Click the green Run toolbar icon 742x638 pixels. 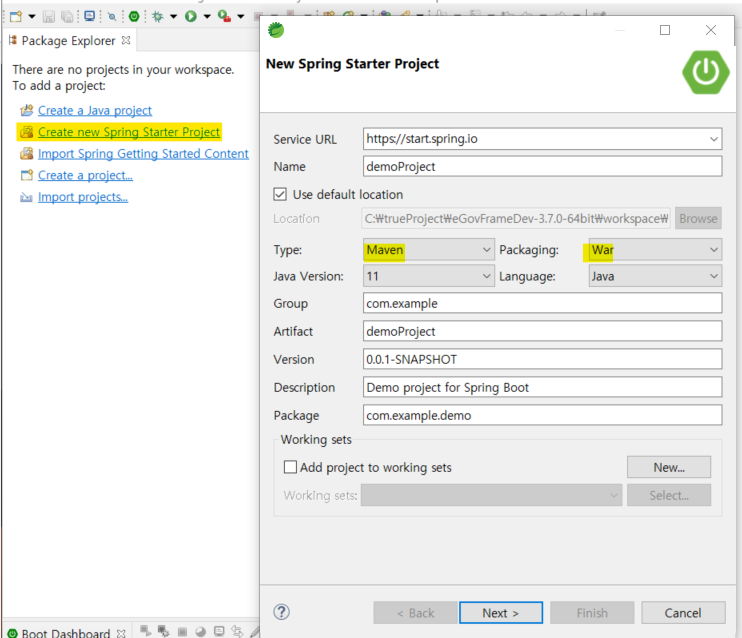(191, 17)
